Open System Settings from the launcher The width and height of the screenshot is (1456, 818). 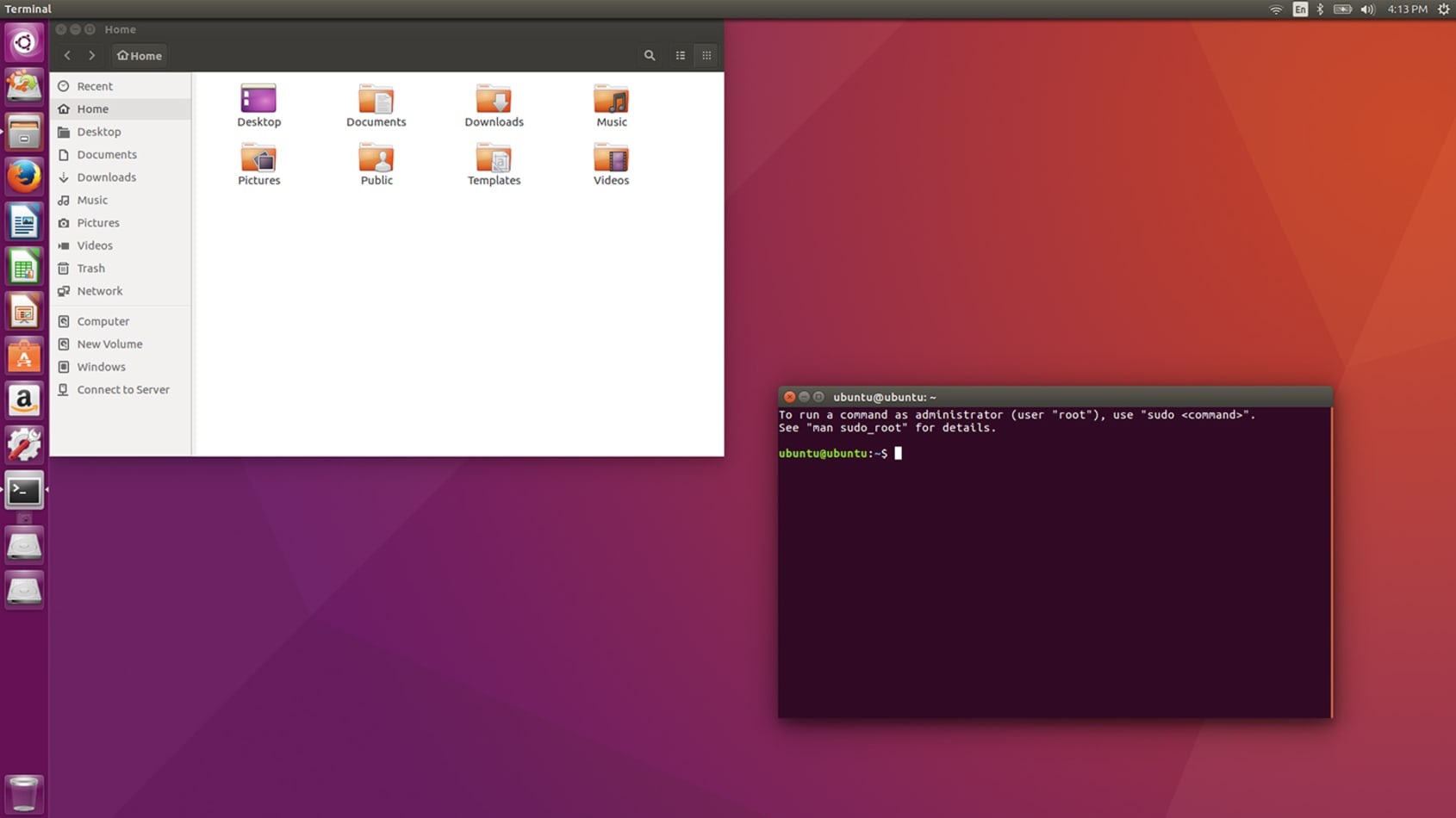tap(24, 445)
